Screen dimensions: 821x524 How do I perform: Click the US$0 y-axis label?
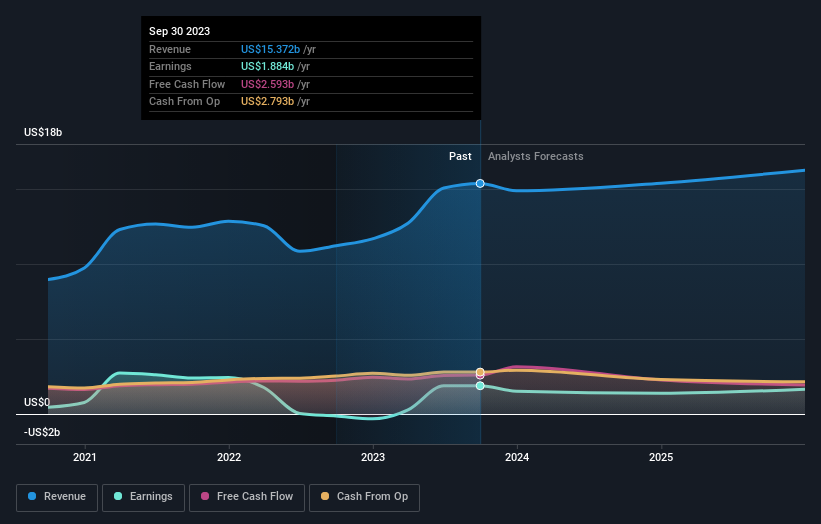point(37,403)
